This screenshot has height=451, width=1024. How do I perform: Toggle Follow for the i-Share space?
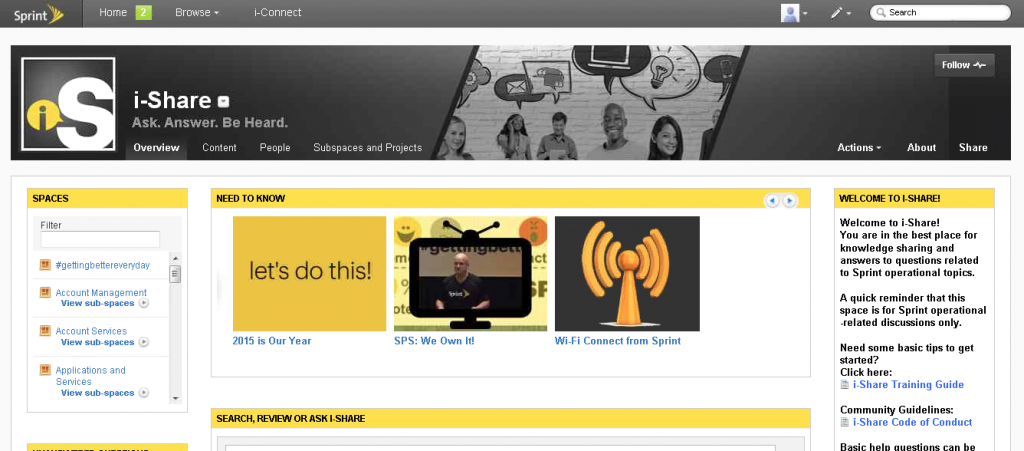[964, 65]
